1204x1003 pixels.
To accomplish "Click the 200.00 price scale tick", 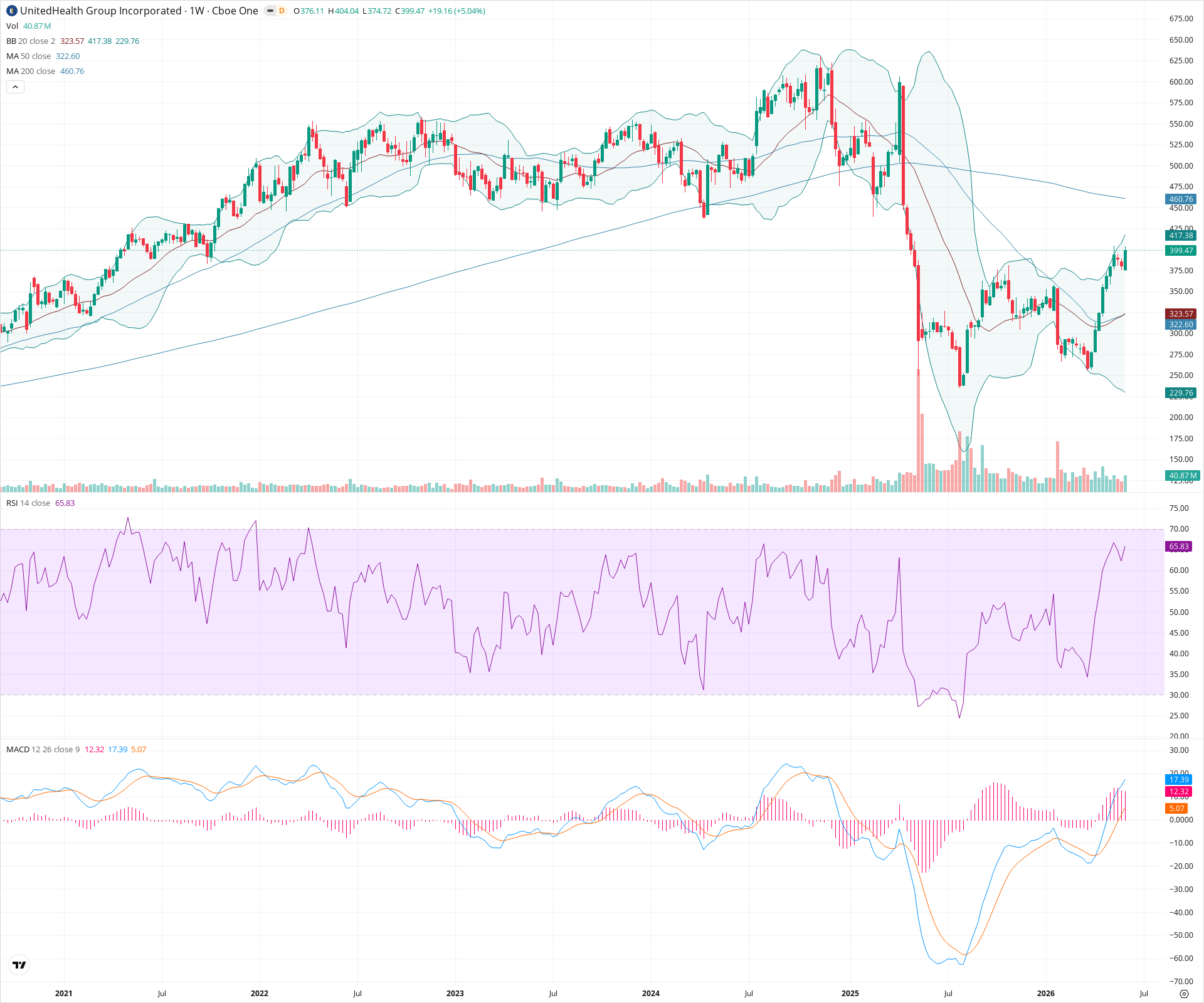I will 1181,417.
